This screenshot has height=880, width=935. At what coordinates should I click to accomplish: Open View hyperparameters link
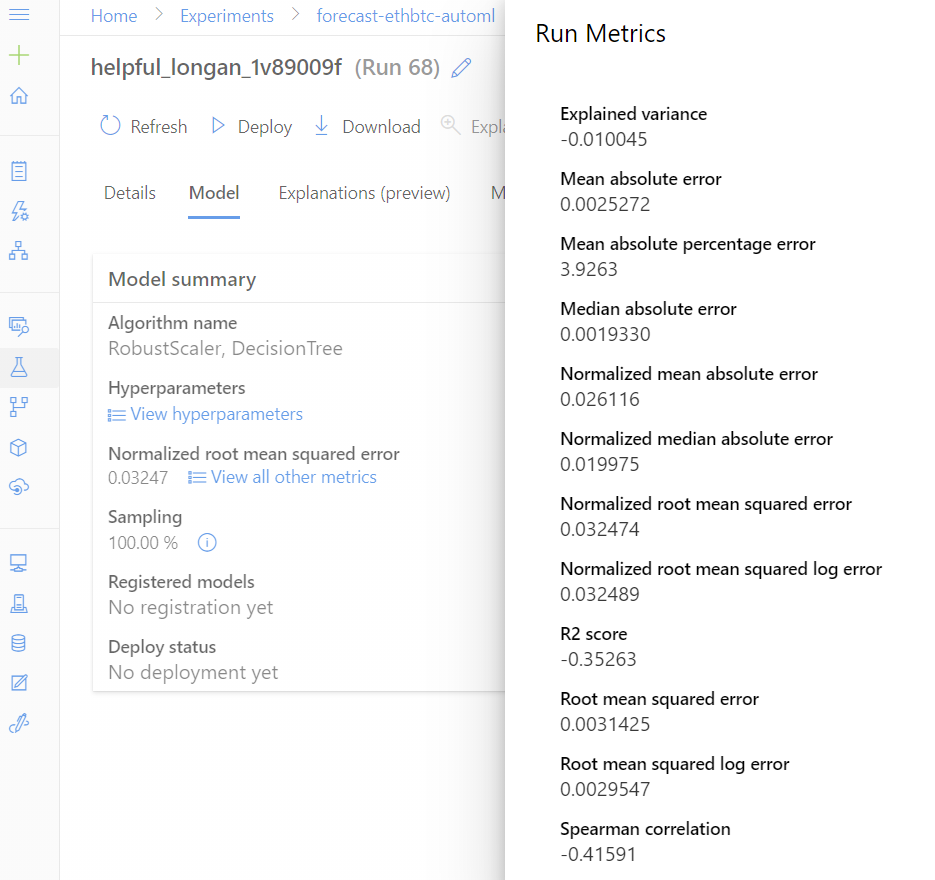pyautogui.click(x=205, y=414)
